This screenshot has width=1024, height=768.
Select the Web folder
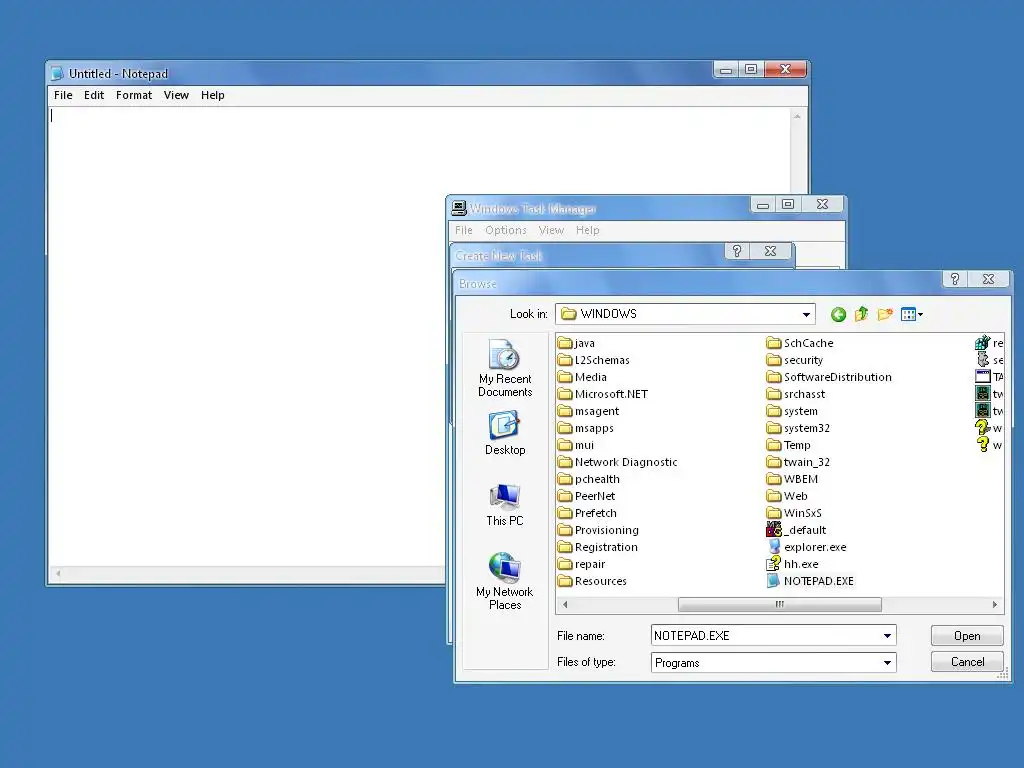(788, 496)
